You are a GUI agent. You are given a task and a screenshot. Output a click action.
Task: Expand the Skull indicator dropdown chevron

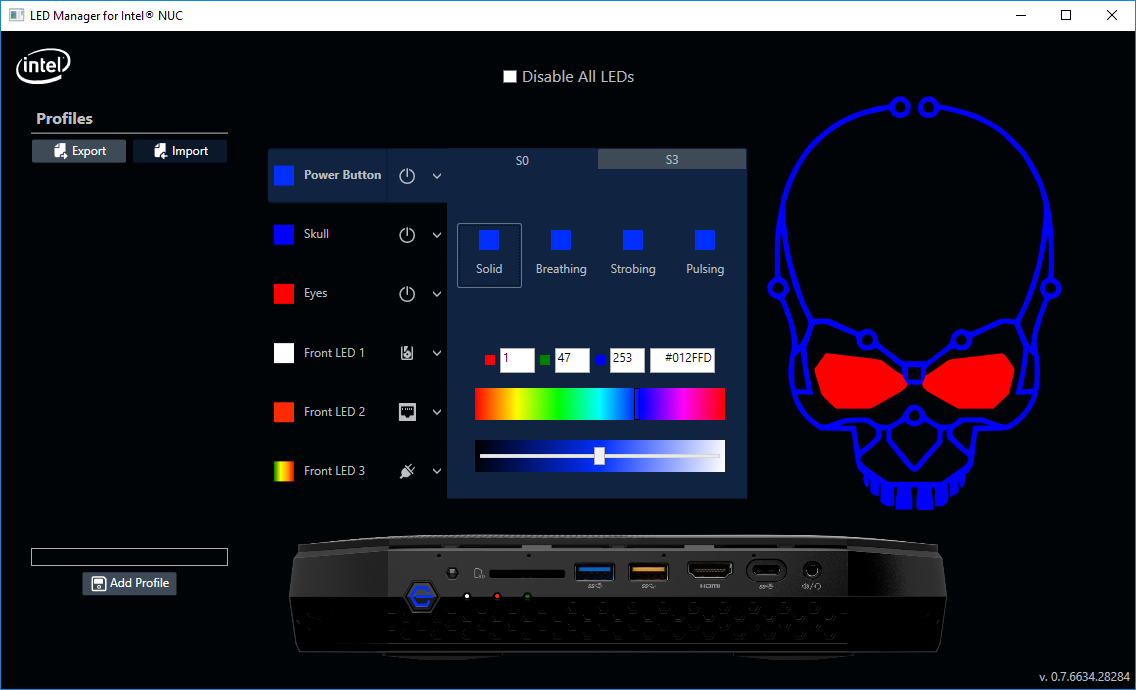click(437, 235)
